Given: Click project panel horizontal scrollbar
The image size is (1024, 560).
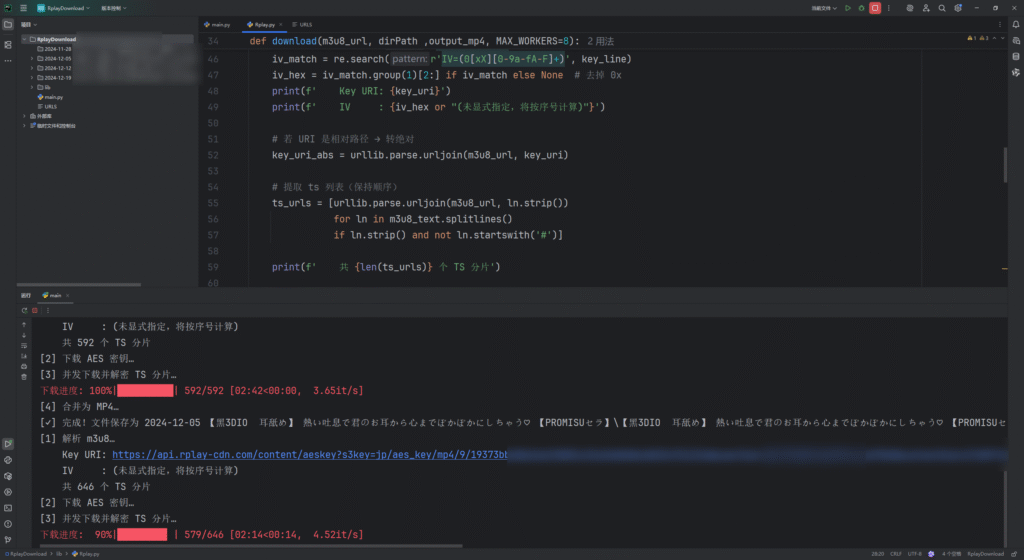Looking at the screenshot, I should tap(78, 285).
